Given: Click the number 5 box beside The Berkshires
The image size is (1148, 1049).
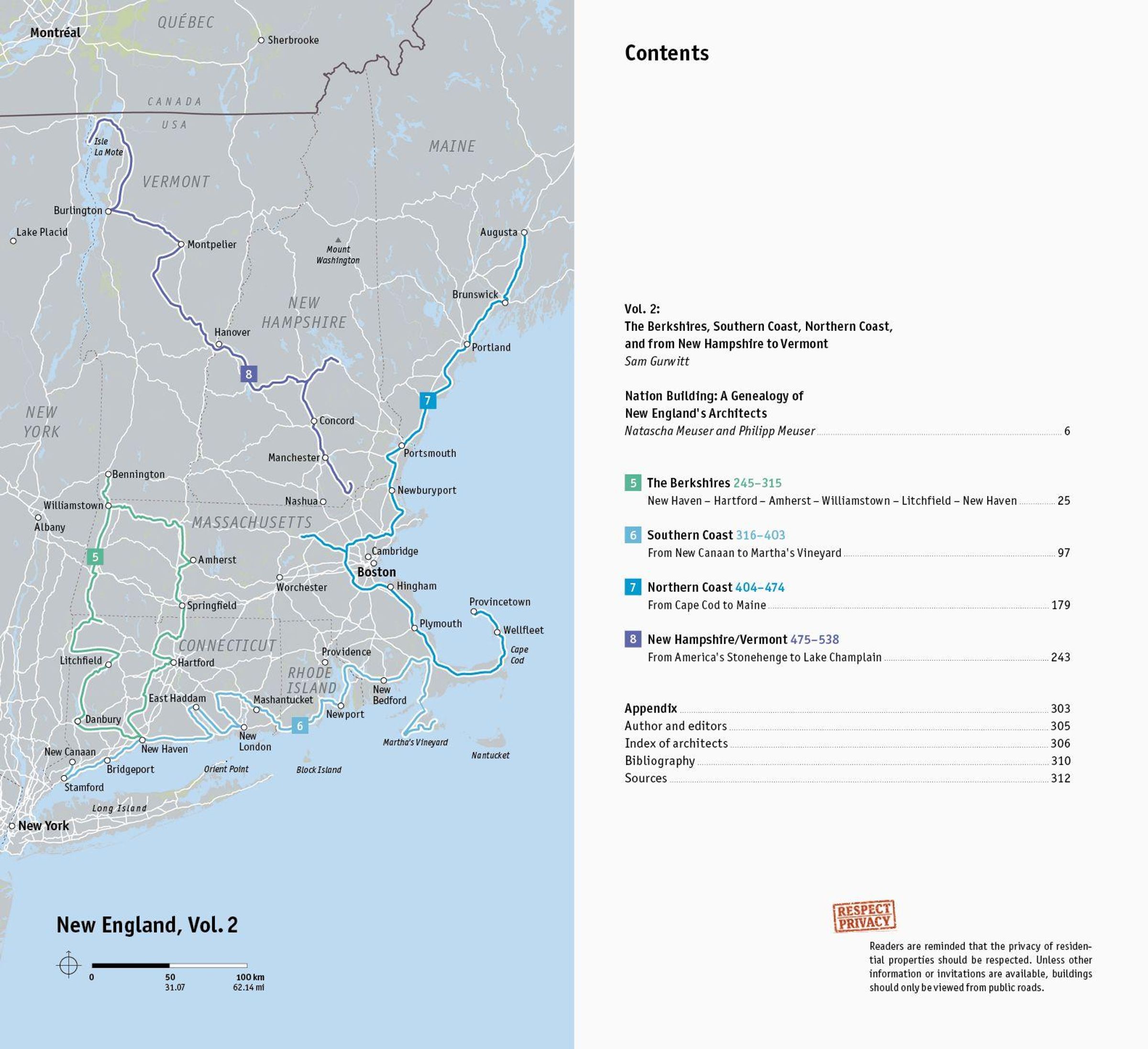Looking at the screenshot, I should (x=633, y=483).
